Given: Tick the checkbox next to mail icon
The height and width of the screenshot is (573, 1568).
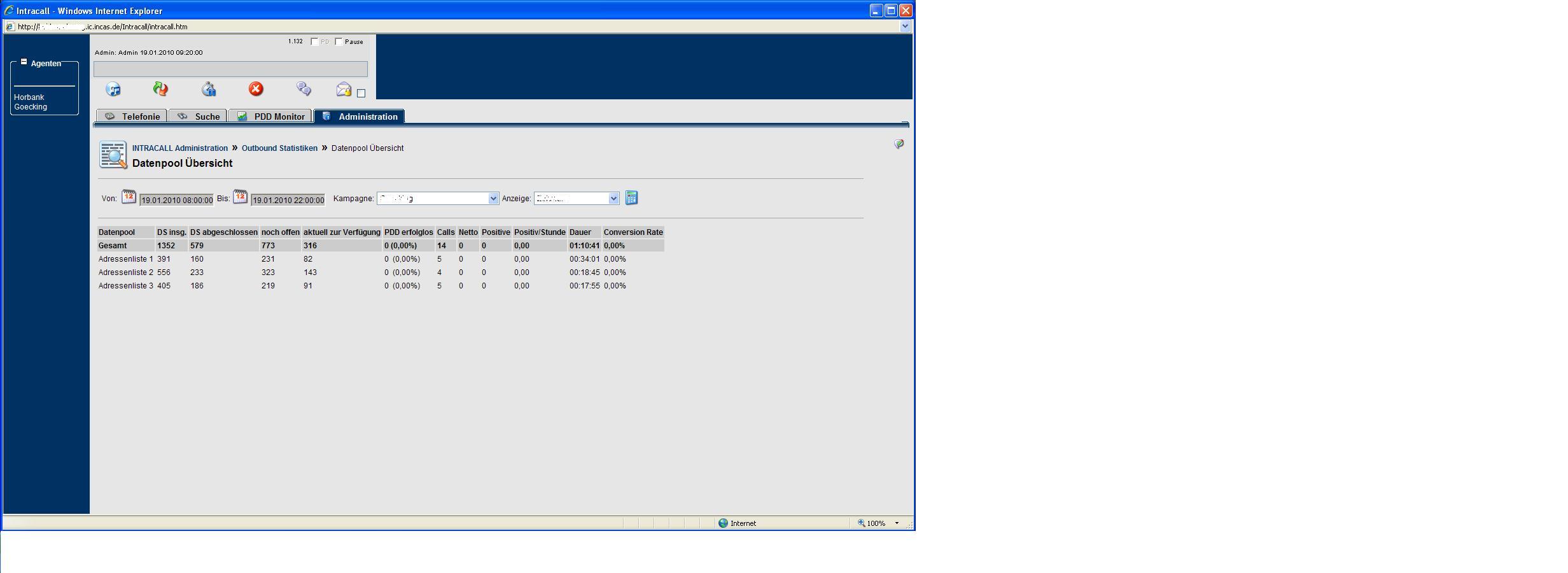Looking at the screenshot, I should point(361,94).
